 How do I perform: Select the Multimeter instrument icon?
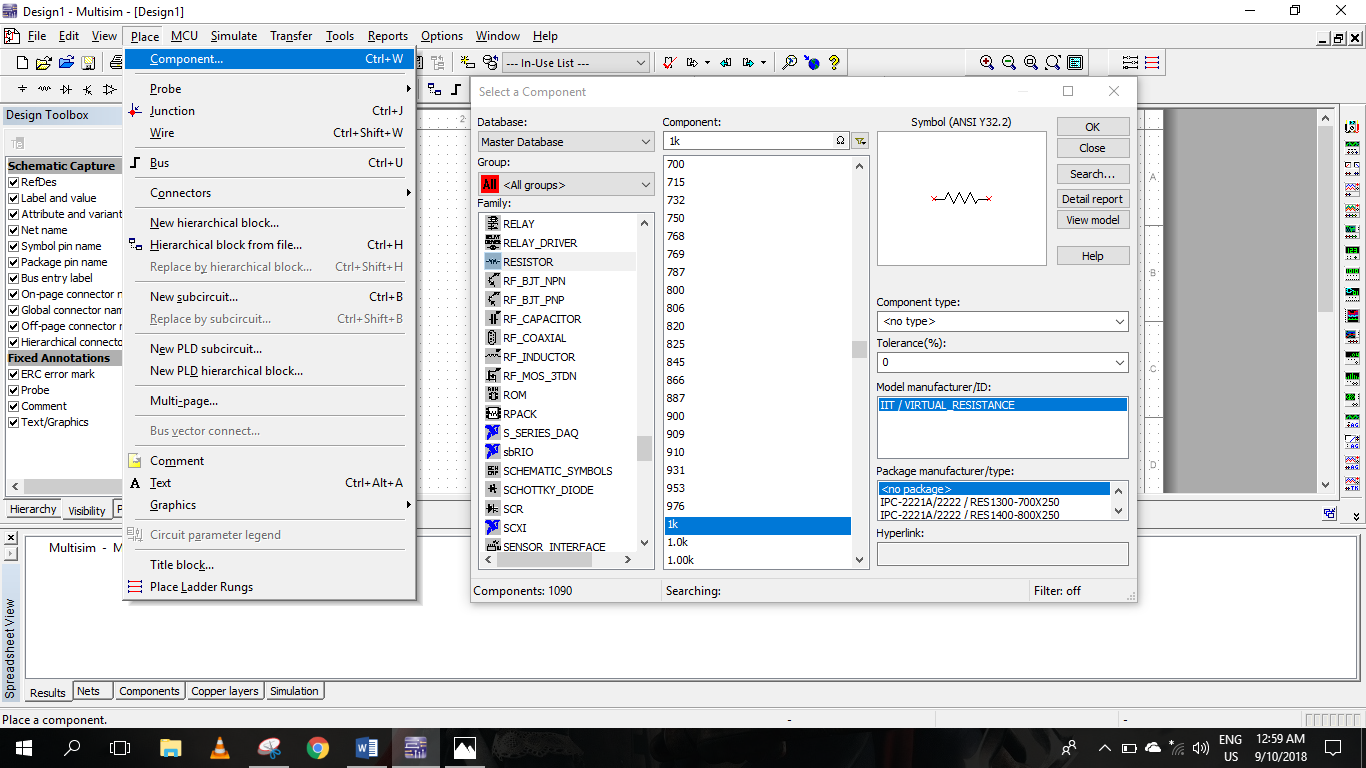1352,128
